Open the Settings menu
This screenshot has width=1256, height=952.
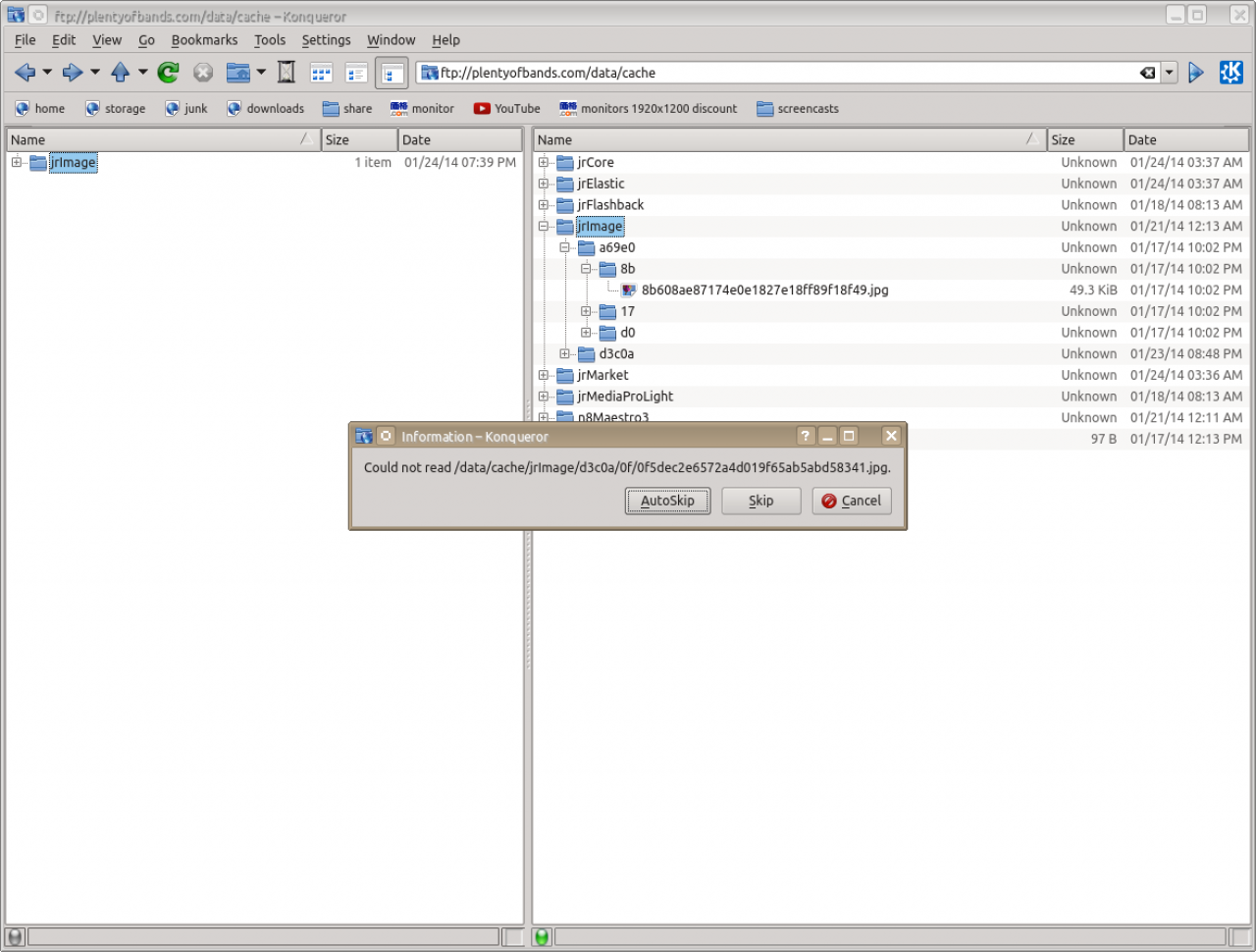tap(326, 40)
